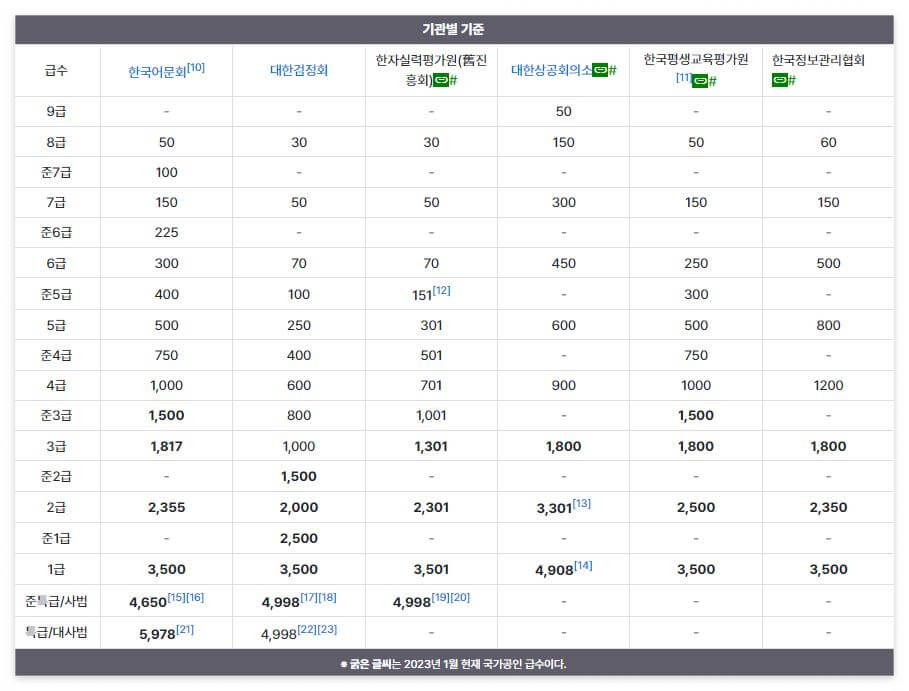Select the 1급 row label
This screenshot has width=909, height=691.
56,570
